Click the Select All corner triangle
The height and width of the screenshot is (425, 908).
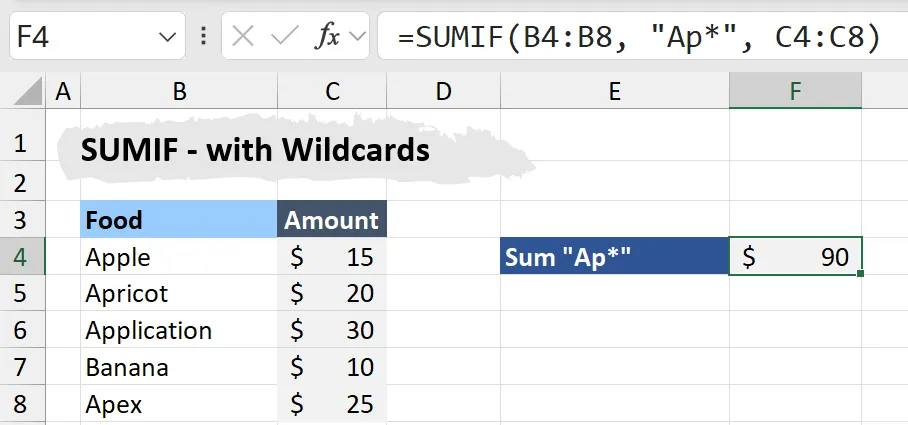click(30, 94)
